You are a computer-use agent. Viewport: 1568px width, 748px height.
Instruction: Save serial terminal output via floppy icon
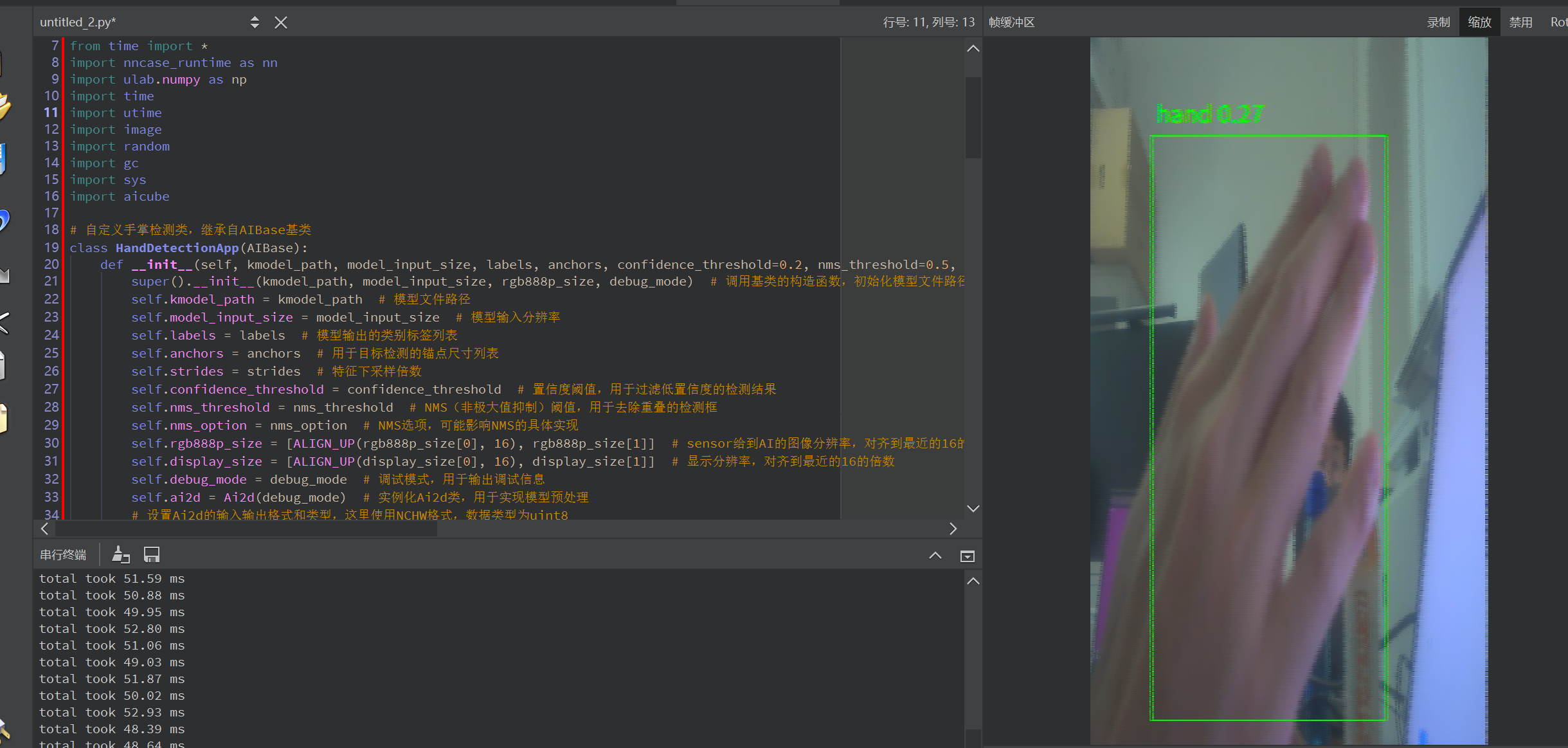pos(152,554)
